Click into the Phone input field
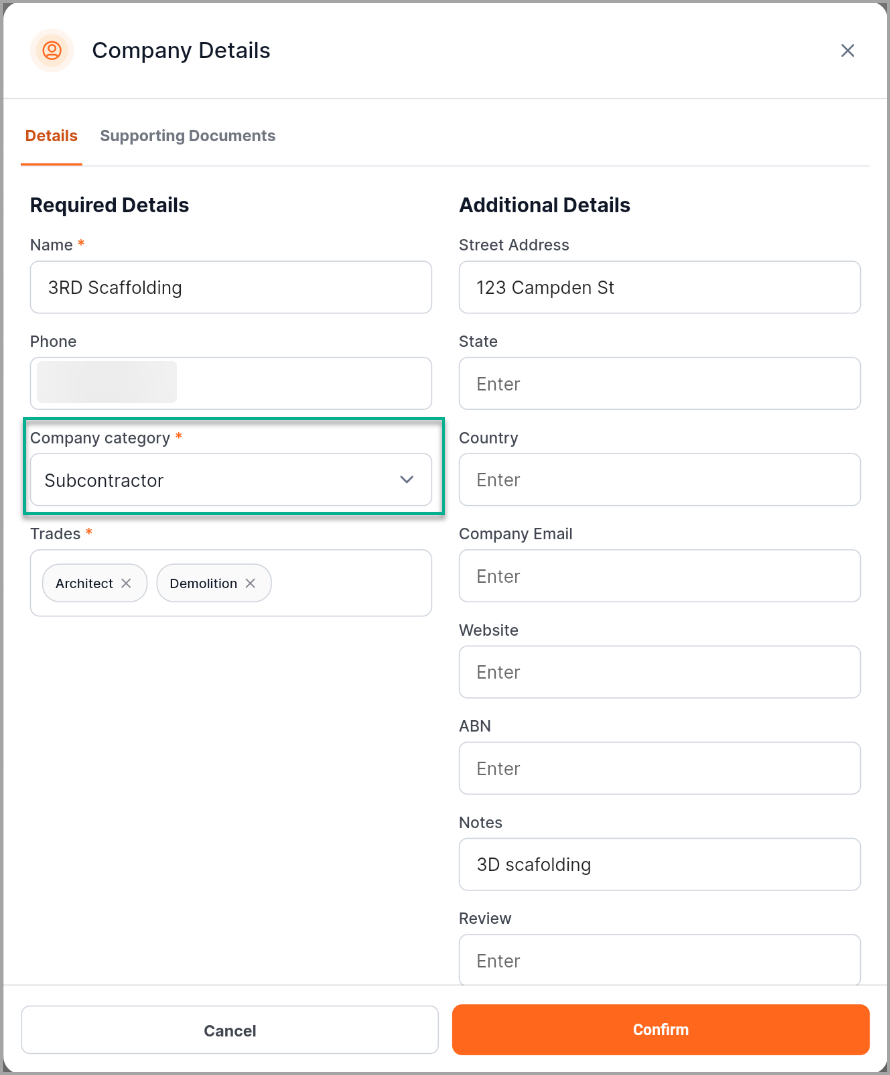 pyautogui.click(x=300, y=383)
